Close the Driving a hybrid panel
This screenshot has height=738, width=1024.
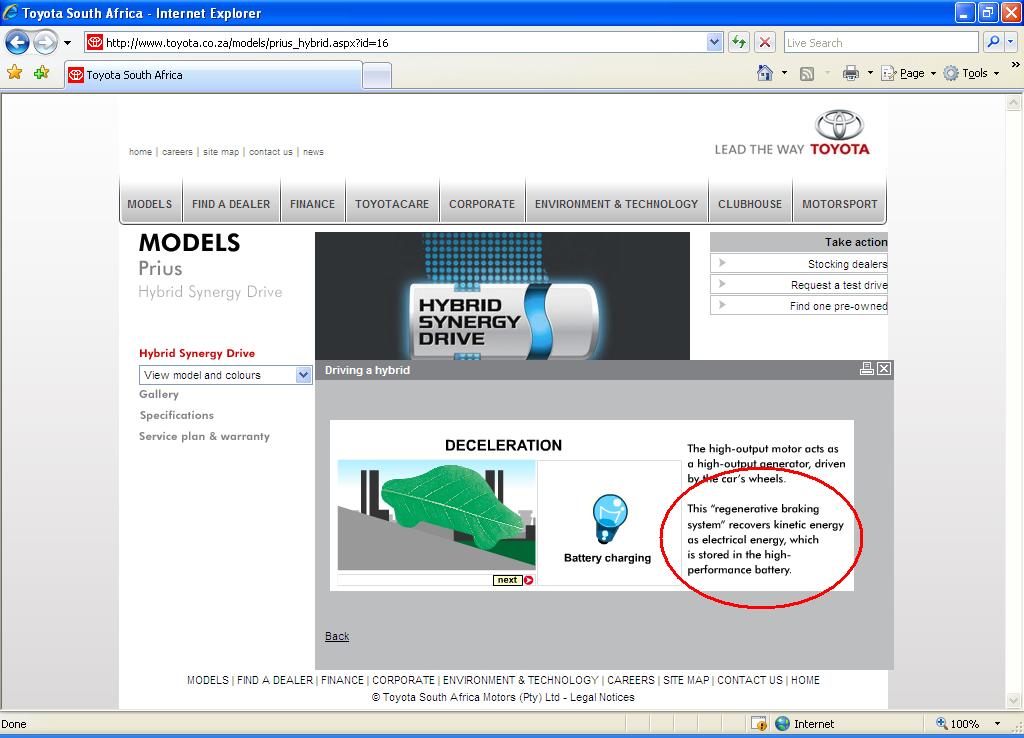[x=884, y=369]
